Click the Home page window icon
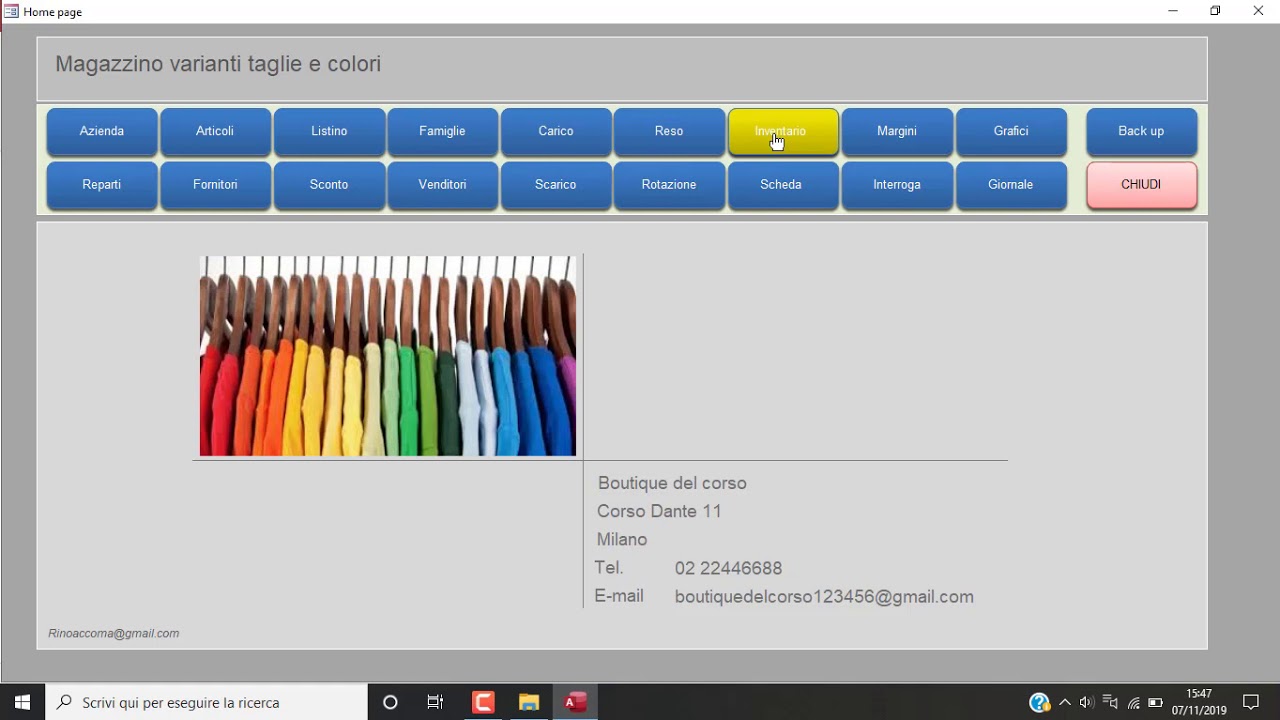The height and width of the screenshot is (720, 1280). (x=11, y=12)
